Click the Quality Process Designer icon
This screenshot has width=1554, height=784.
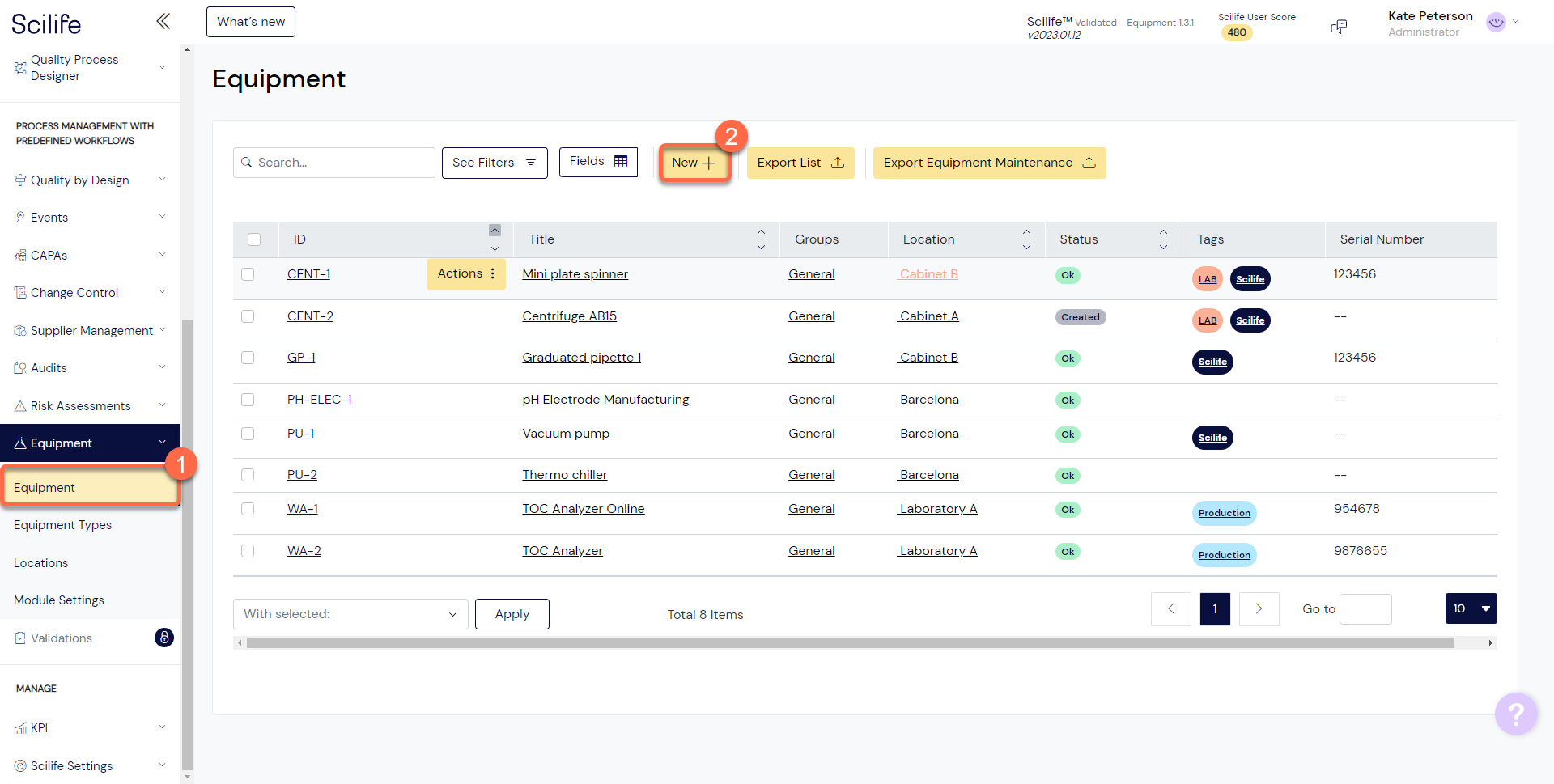20,68
